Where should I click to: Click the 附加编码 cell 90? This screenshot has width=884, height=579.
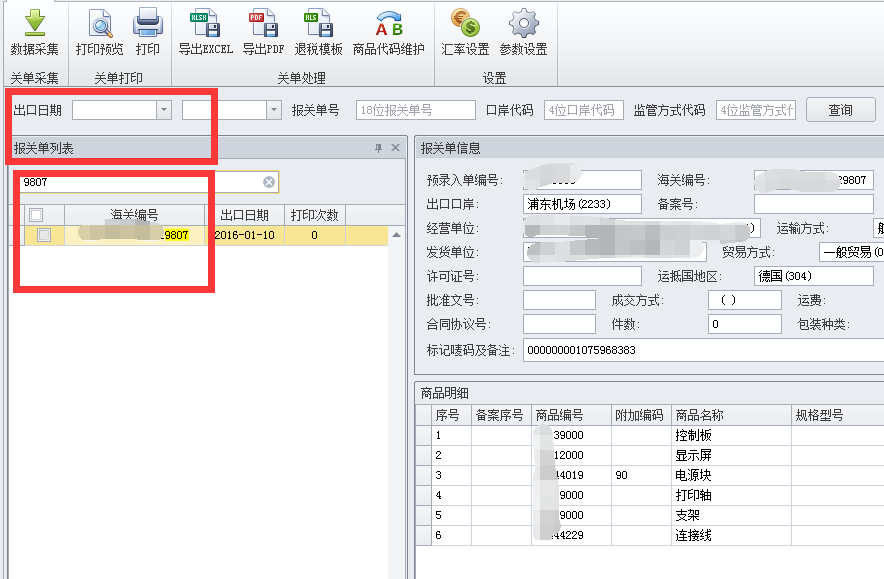[x=641, y=475]
